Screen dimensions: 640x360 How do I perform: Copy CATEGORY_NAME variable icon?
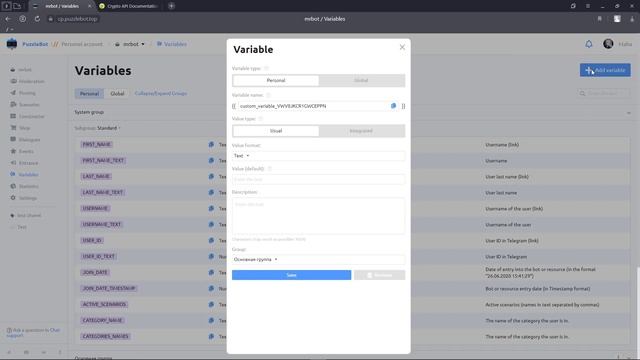pyautogui.click(x=211, y=320)
